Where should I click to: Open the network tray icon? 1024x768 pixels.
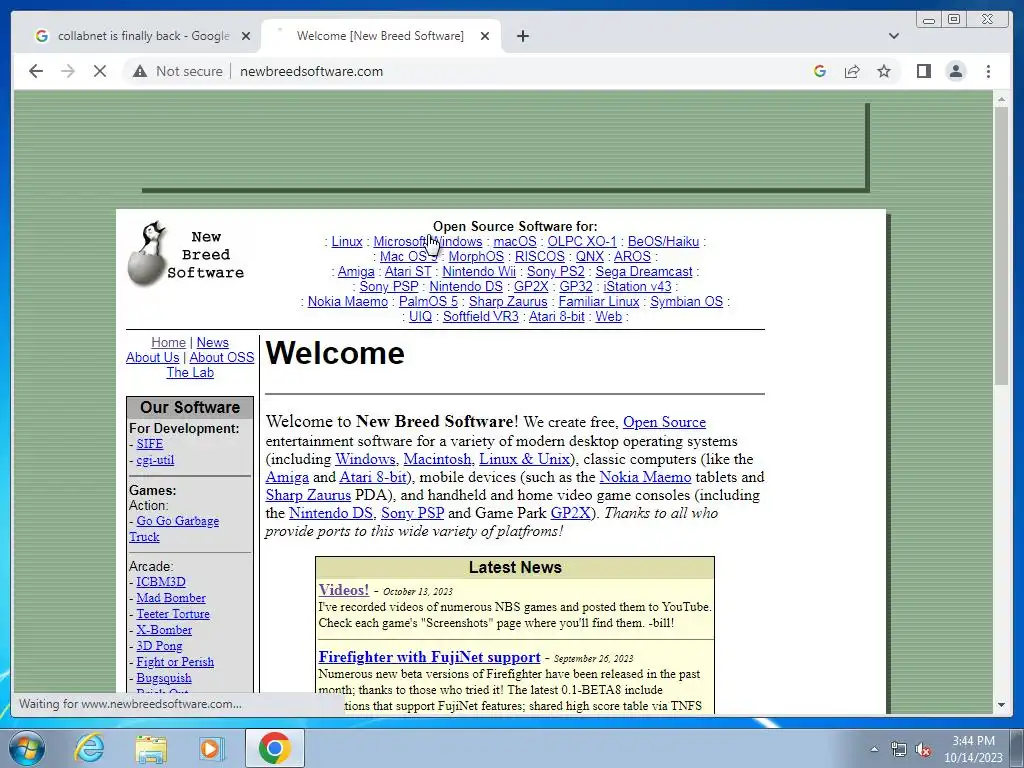pyautogui.click(x=899, y=749)
